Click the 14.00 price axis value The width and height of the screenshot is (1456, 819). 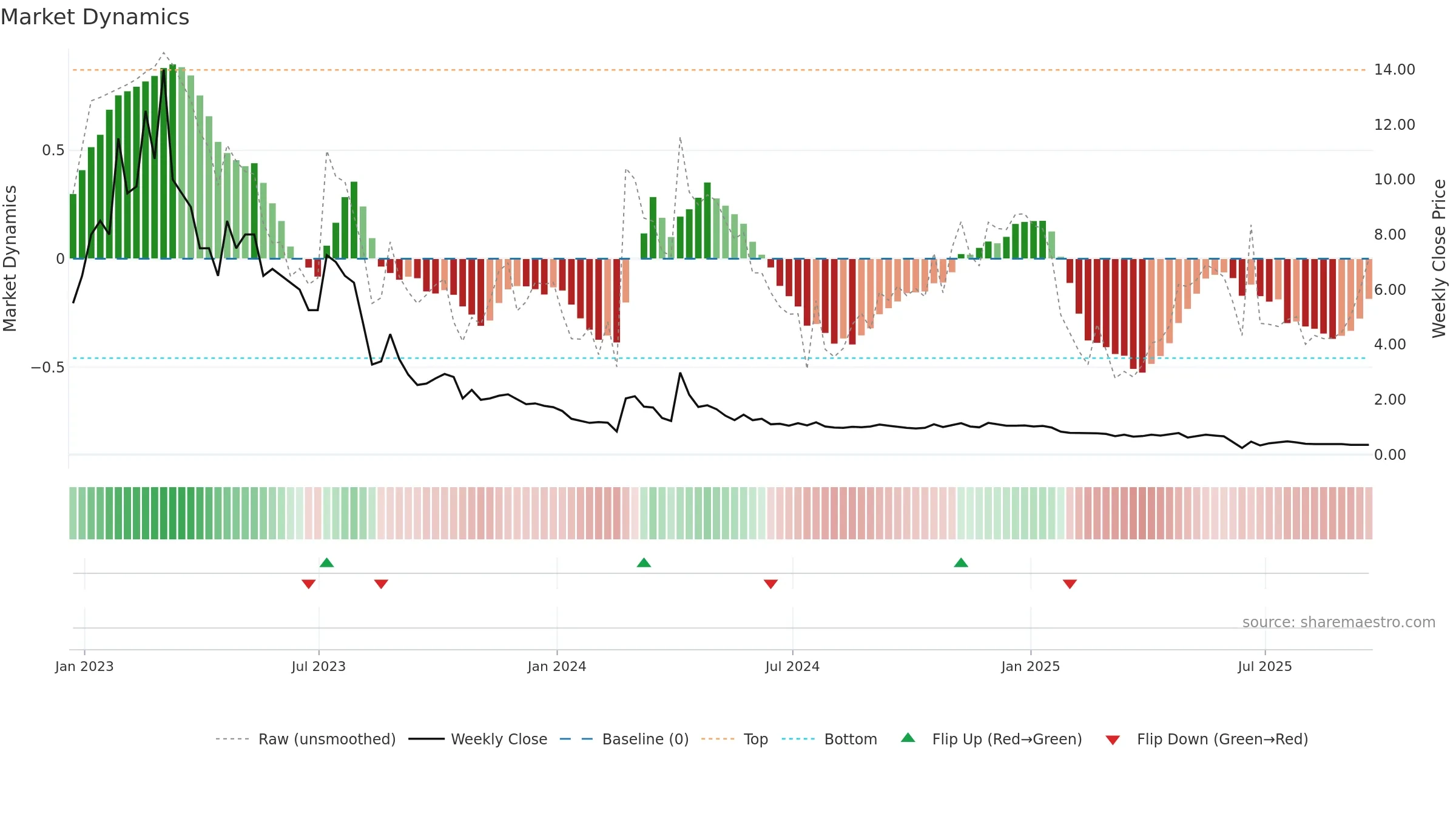pyautogui.click(x=1395, y=70)
